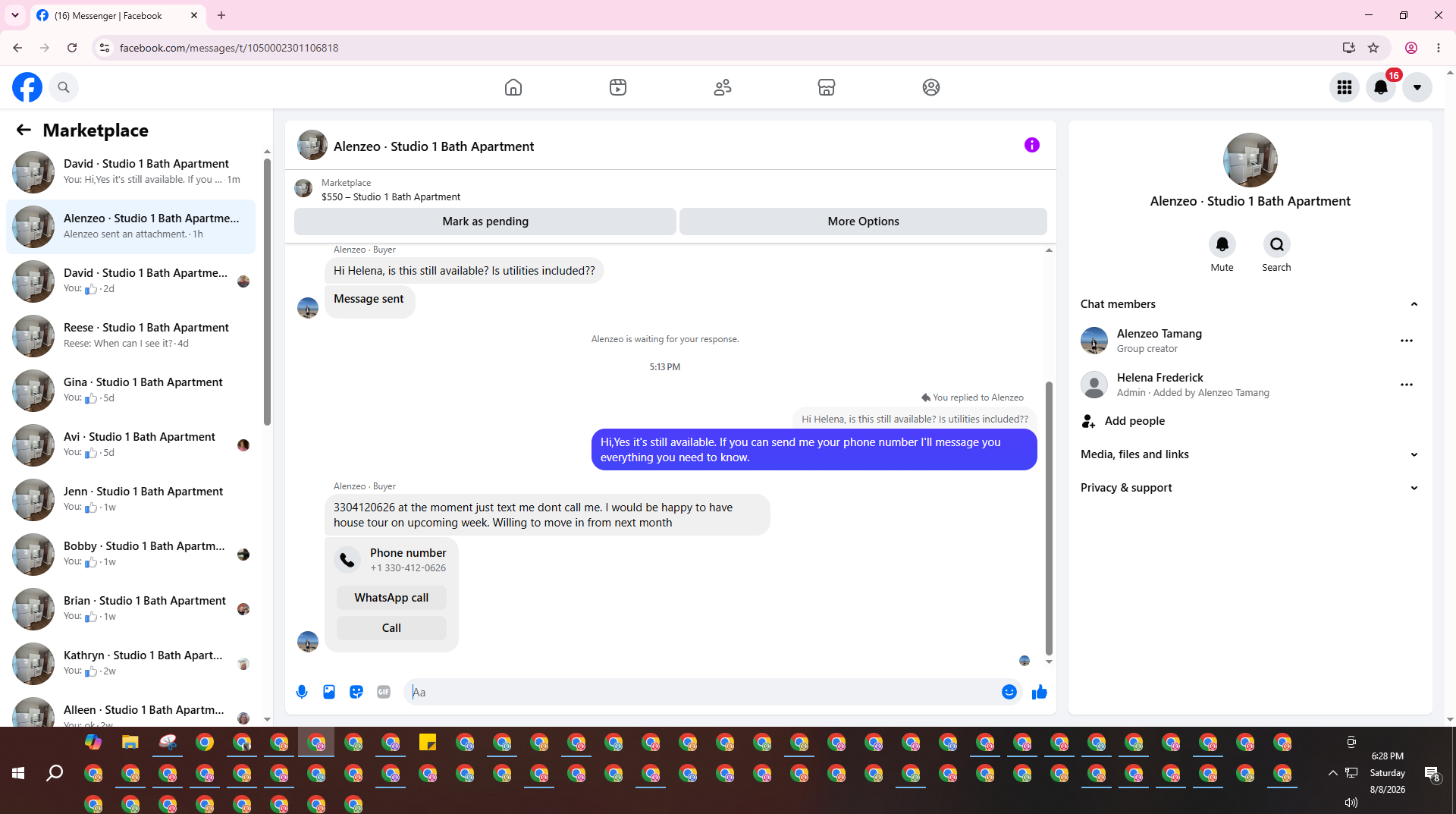The height and width of the screenshot is (814, 1456).
Task: Open Brian Studio 1 Bath Apartment chat
Action: tap(130, 609)
